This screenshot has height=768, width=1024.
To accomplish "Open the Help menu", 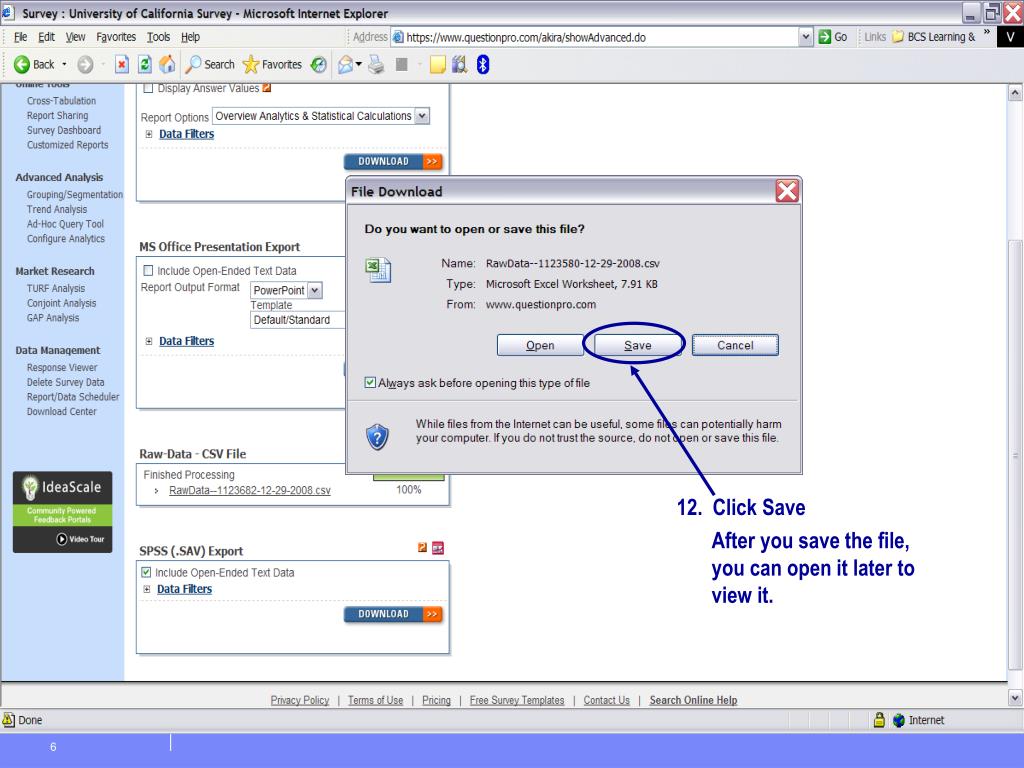I will 190,37.
